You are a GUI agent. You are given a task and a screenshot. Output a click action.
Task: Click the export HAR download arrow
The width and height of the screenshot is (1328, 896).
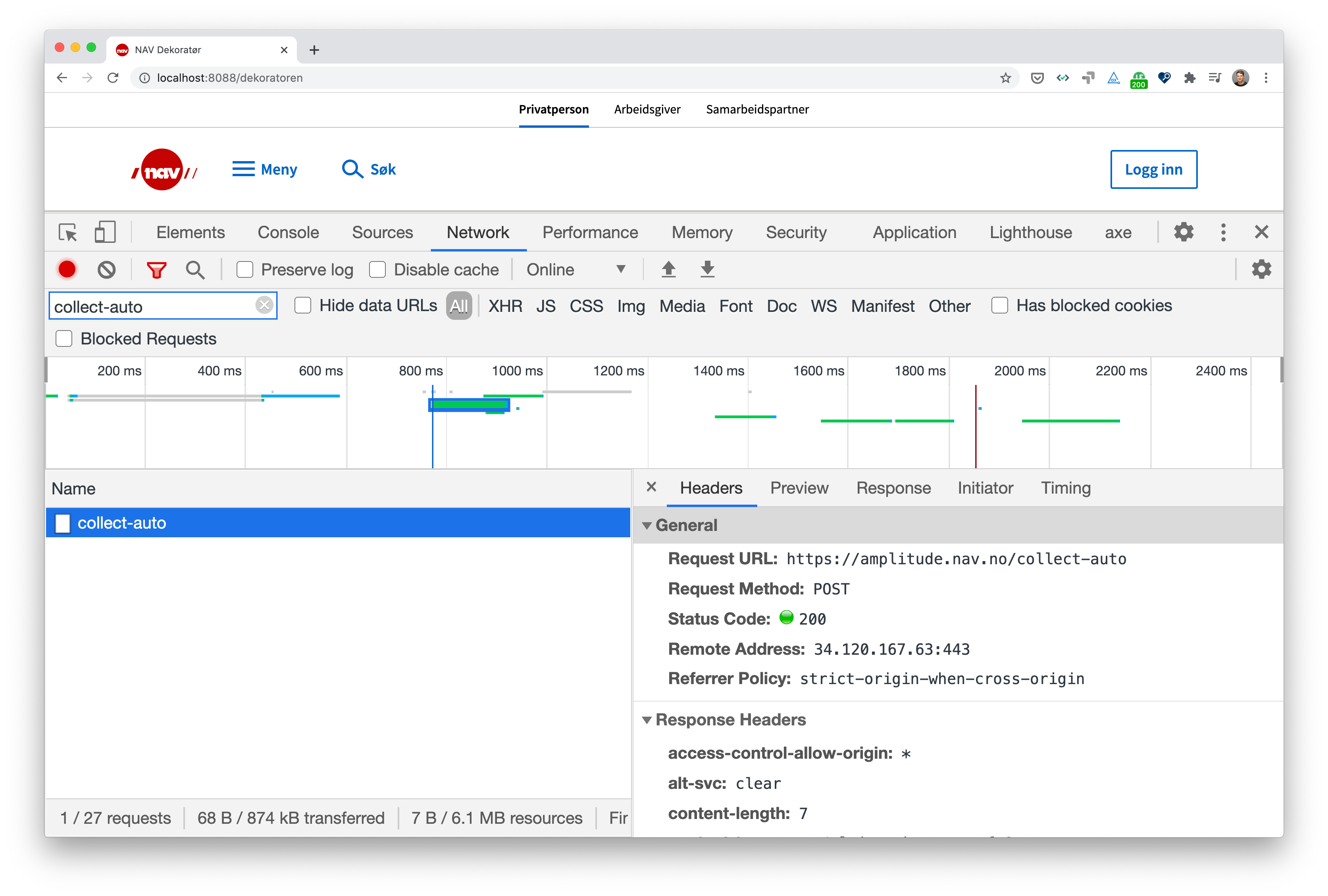(x=707, y=269)
